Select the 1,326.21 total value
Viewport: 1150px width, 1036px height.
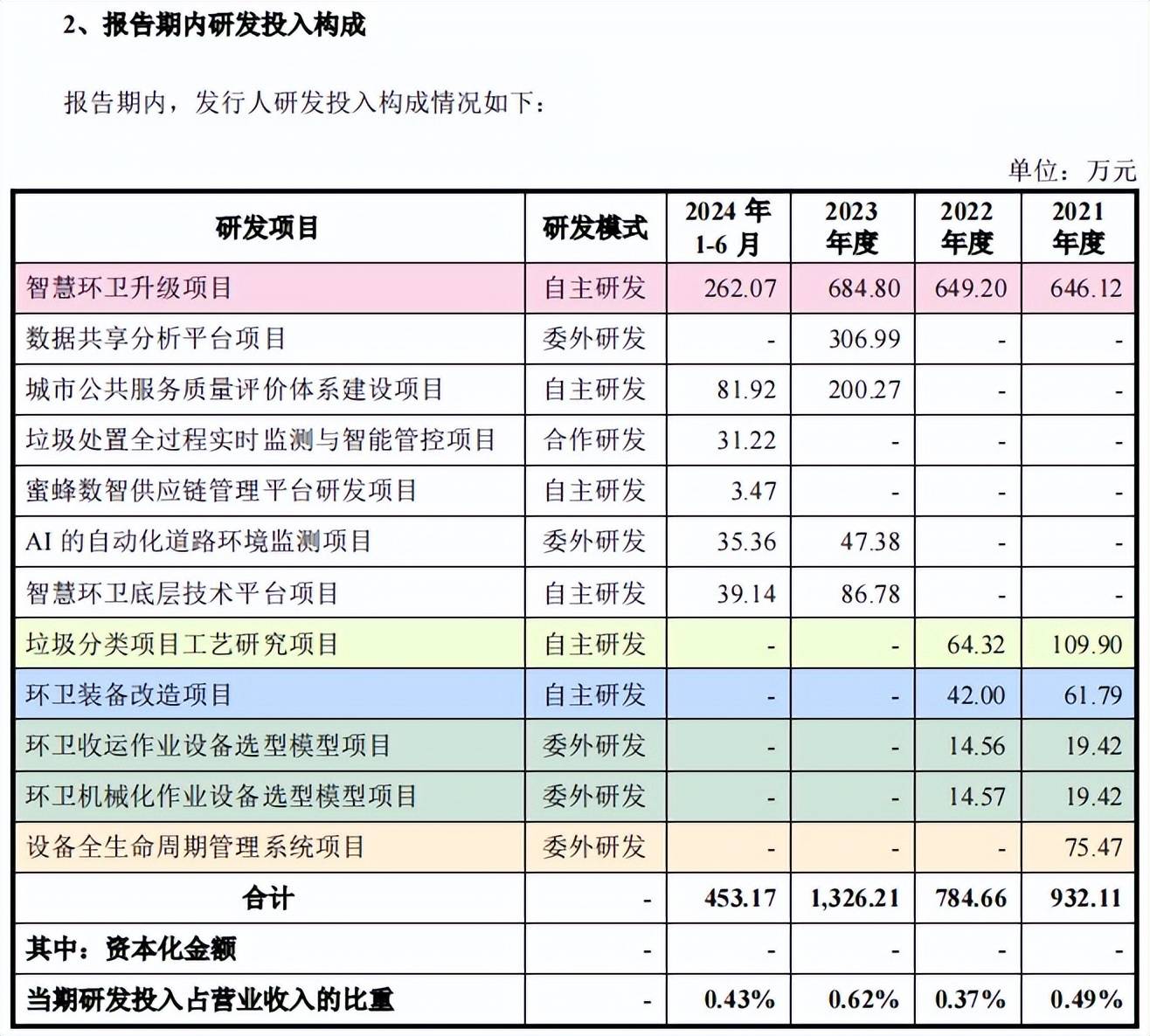tap(854, 898)
